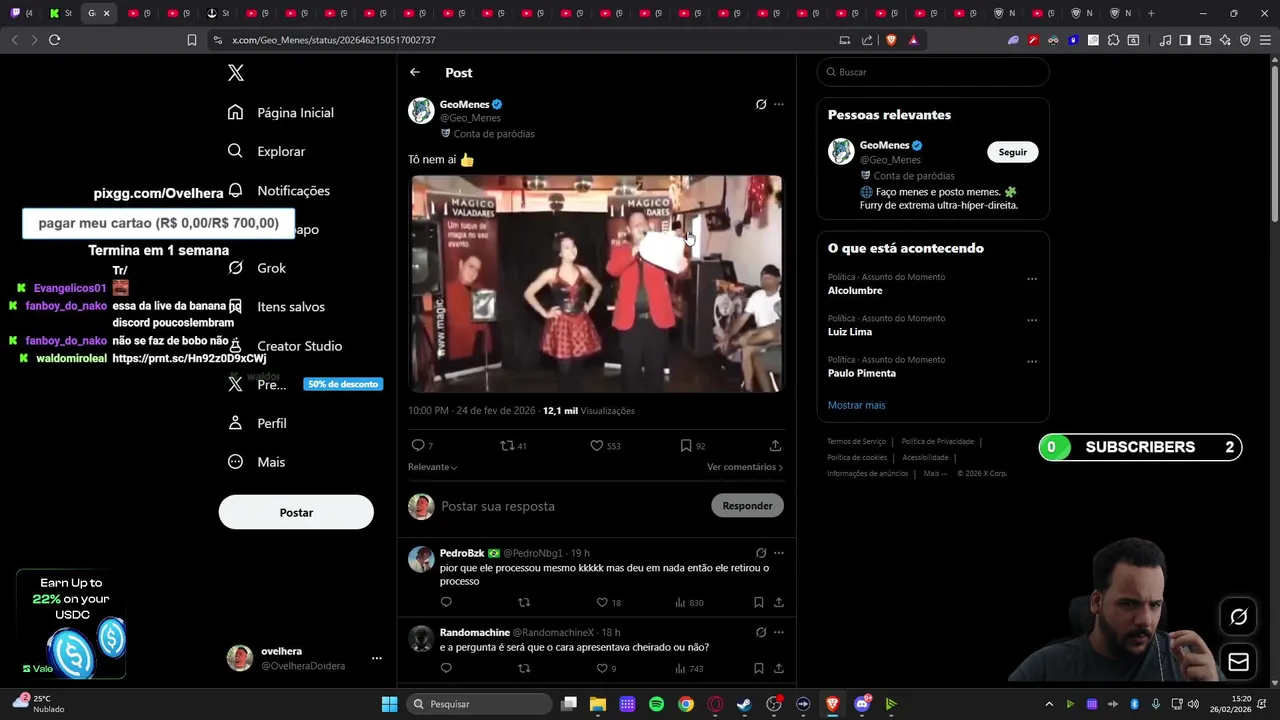Screen dimensions: 1280x720
Task: Share the main post
Action: pyautogui.click(x=775, y=445)
